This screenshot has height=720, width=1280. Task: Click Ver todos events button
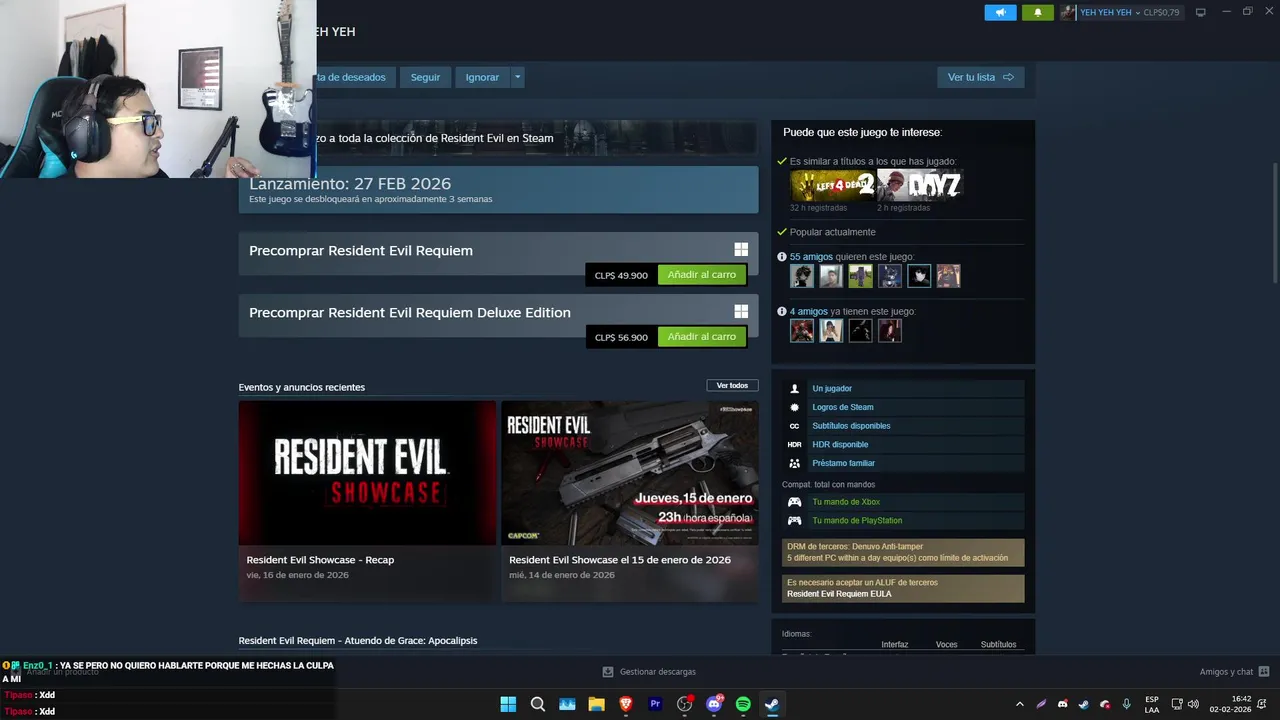[732, 386]
